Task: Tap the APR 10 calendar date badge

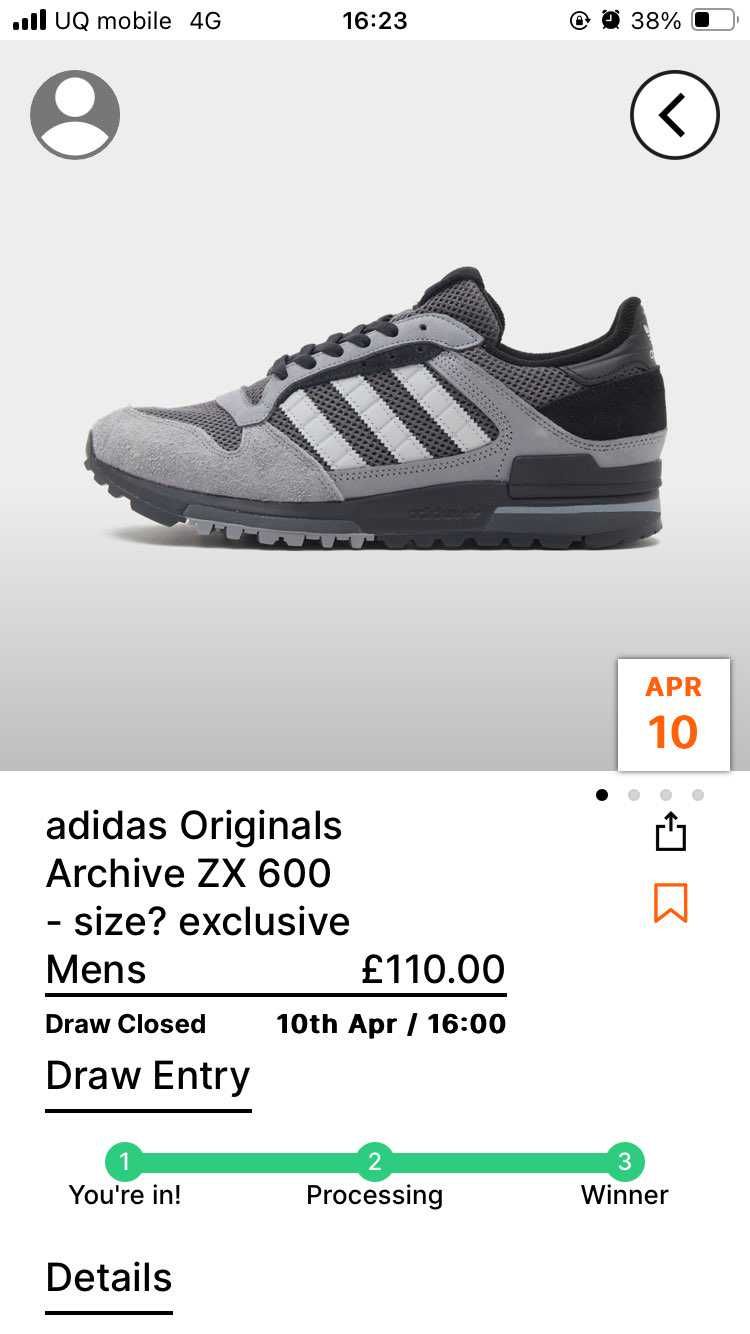Action: 674,714
